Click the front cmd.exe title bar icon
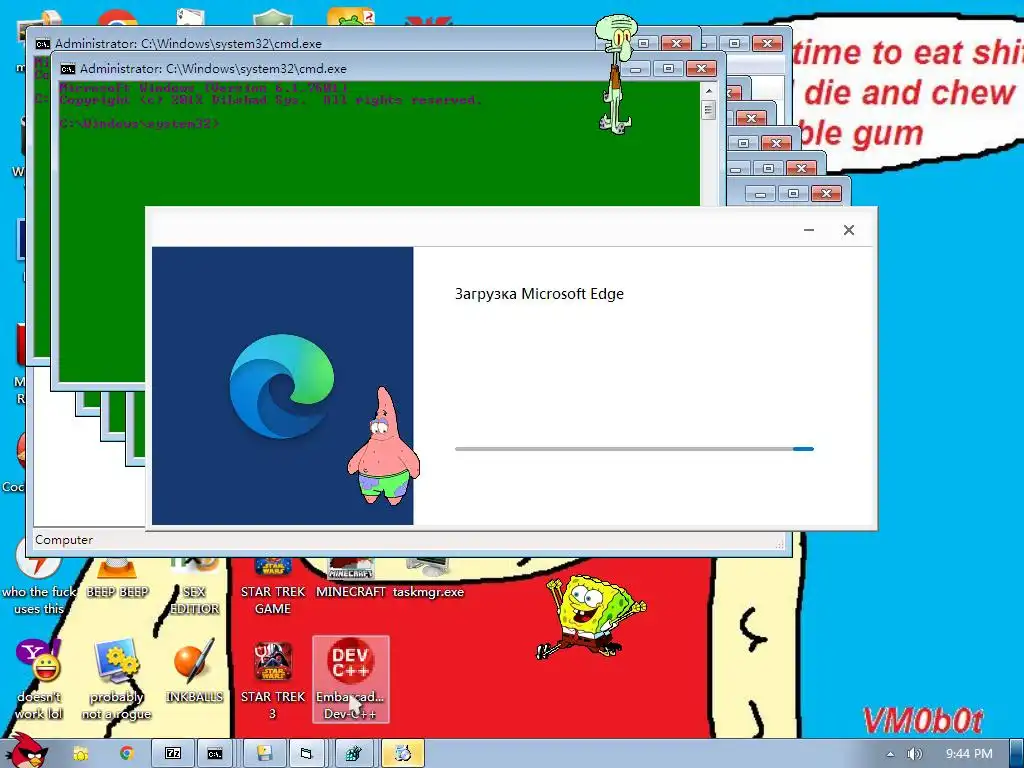This screenshot has height=768, width=1024. click(68, 69)
